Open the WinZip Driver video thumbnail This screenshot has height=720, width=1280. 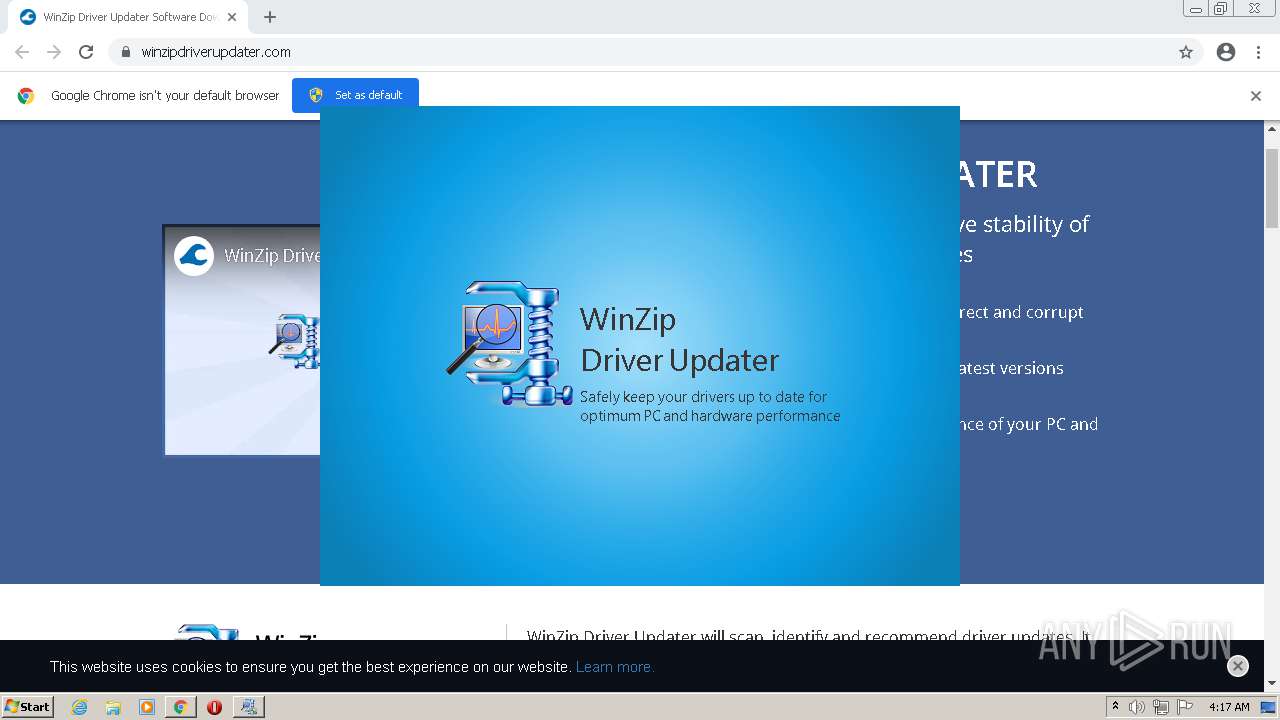coord(242,340)
